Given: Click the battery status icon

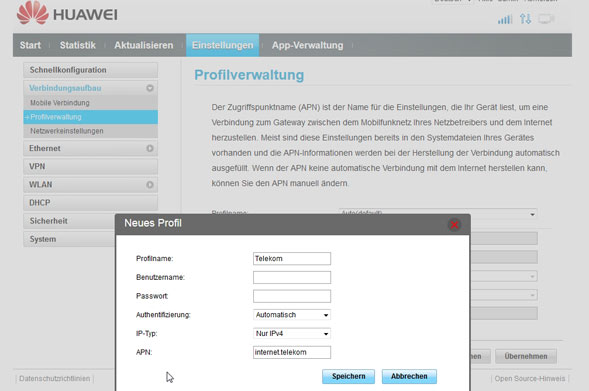Looking at the screenshot, I should tap(546, 19).
